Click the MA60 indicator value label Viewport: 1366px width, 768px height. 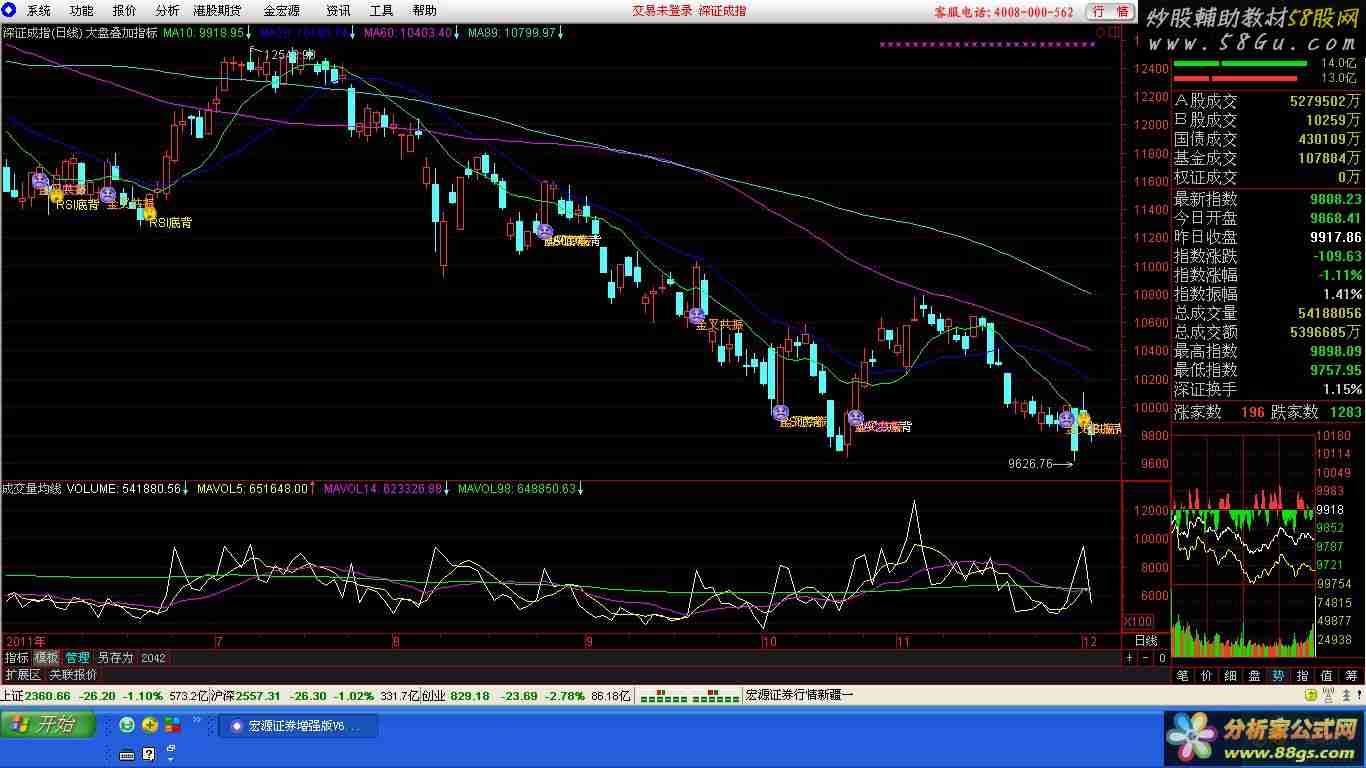tap(412, 33)
